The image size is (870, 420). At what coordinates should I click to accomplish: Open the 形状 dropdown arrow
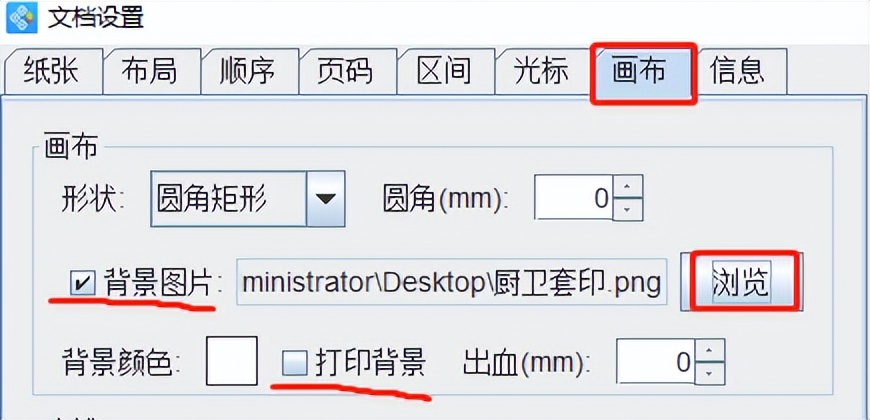click(326, 199)
